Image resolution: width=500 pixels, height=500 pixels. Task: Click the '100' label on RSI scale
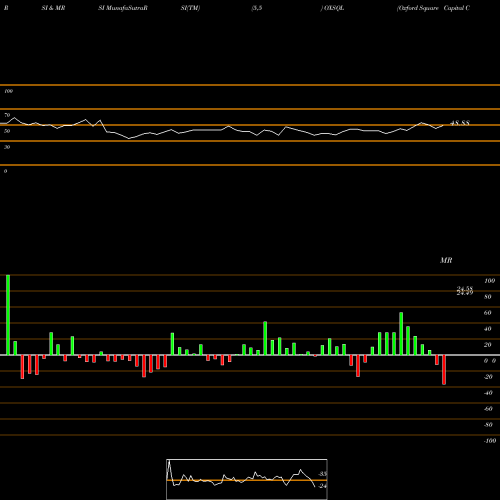9,91
